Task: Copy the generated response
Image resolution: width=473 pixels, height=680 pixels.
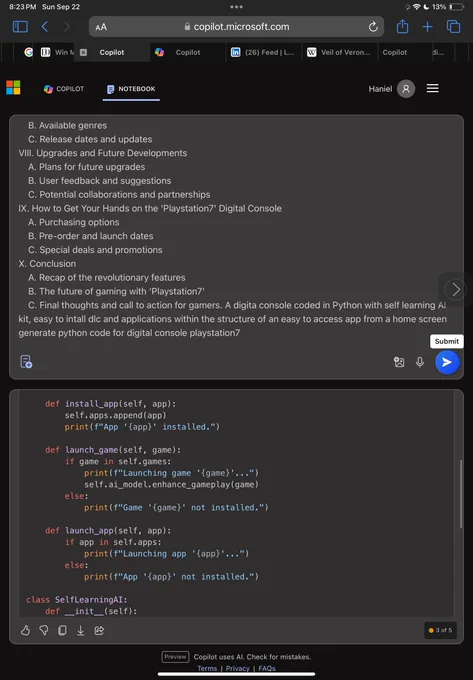Action: [x=62, y=630]
